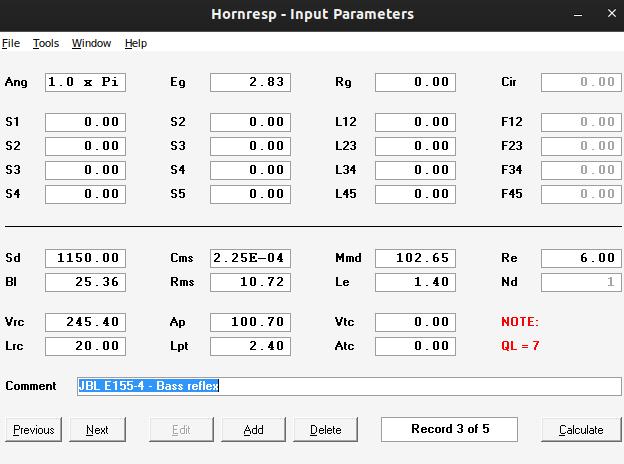Click the L23 input field
This screenshot has width=624, height=464.
tap(415, 146)
